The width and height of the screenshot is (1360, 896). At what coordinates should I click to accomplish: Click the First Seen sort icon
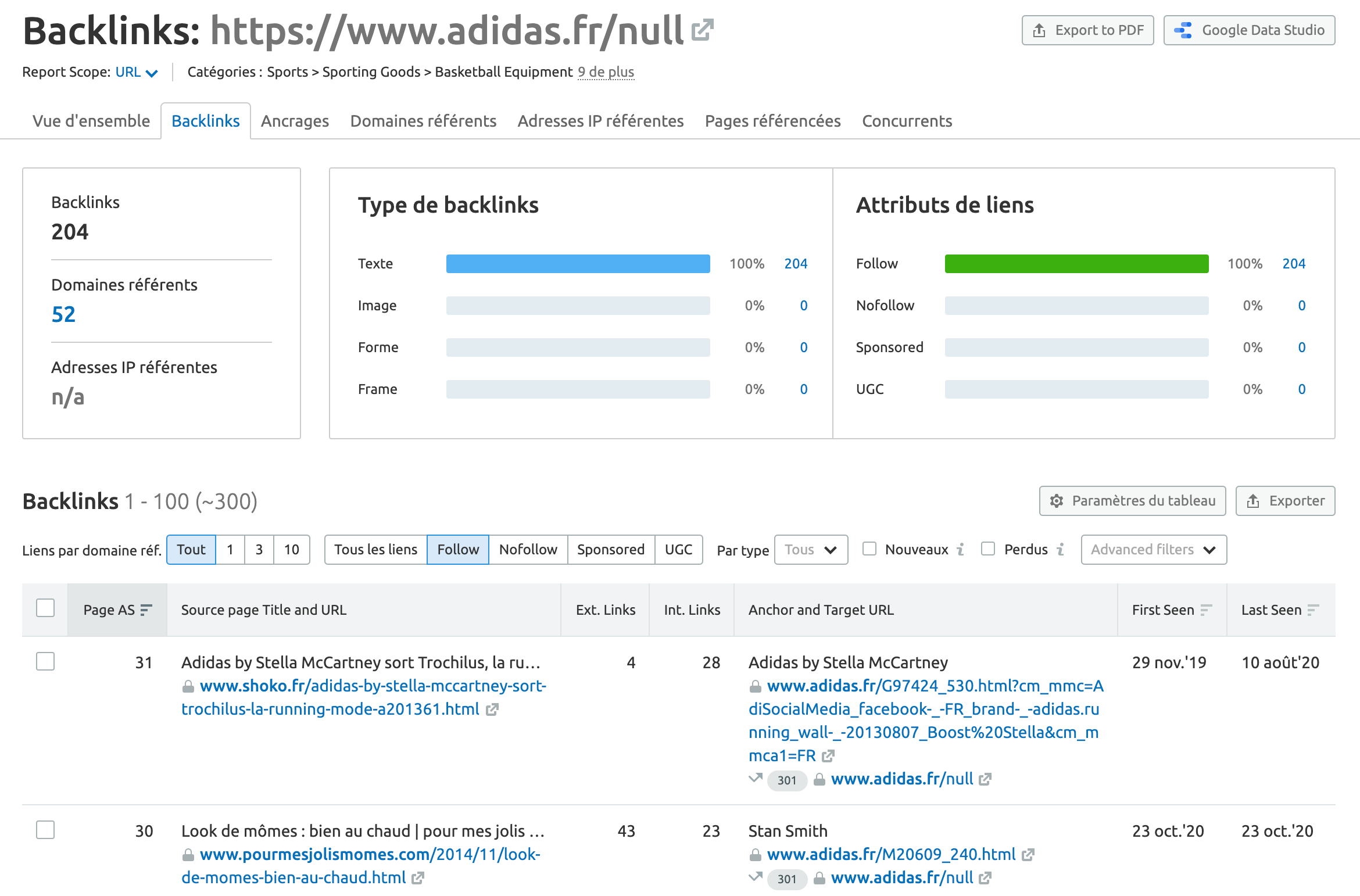click(x=1206, y=610)
